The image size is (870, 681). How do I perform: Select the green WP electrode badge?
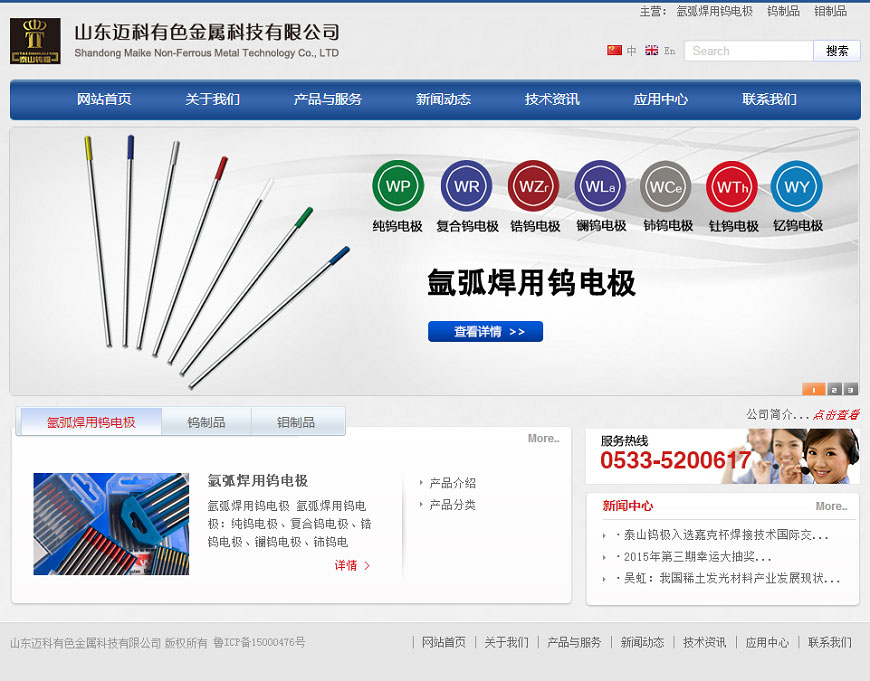click(398, 186)
